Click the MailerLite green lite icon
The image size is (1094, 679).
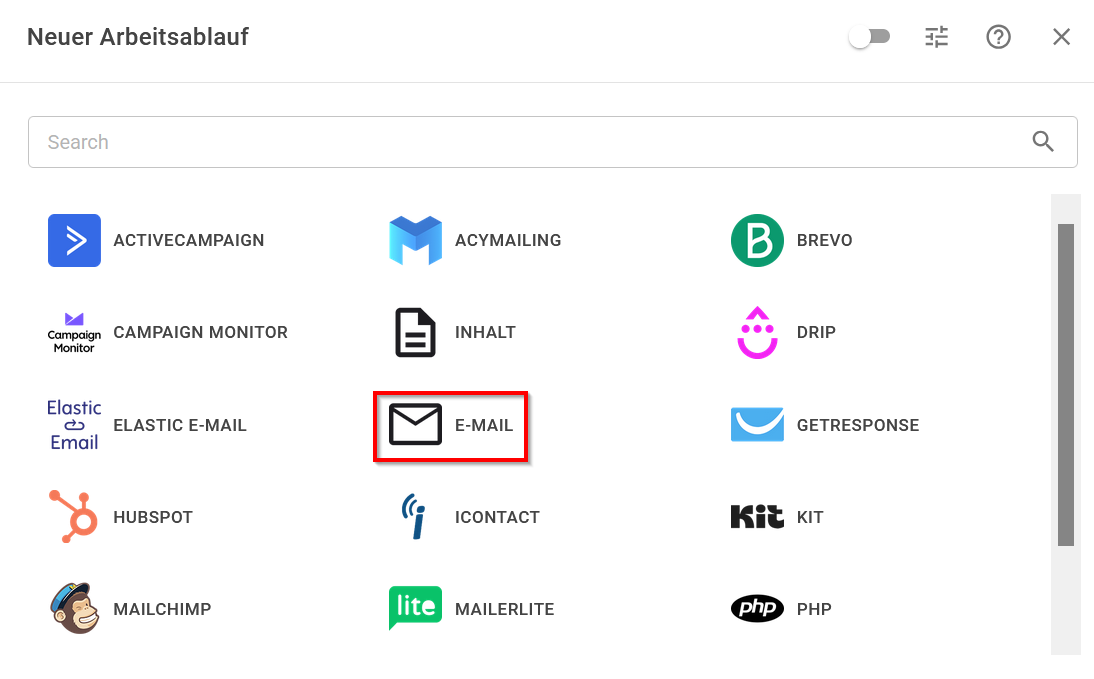point(415,608)
